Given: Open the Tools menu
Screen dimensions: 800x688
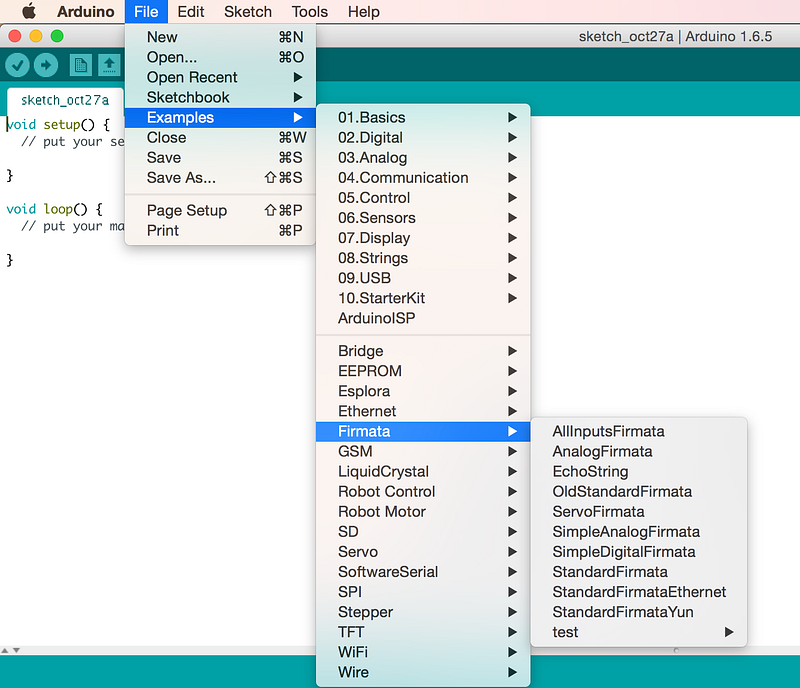Looking at the screenshot, I should click(x=310, y=11).
